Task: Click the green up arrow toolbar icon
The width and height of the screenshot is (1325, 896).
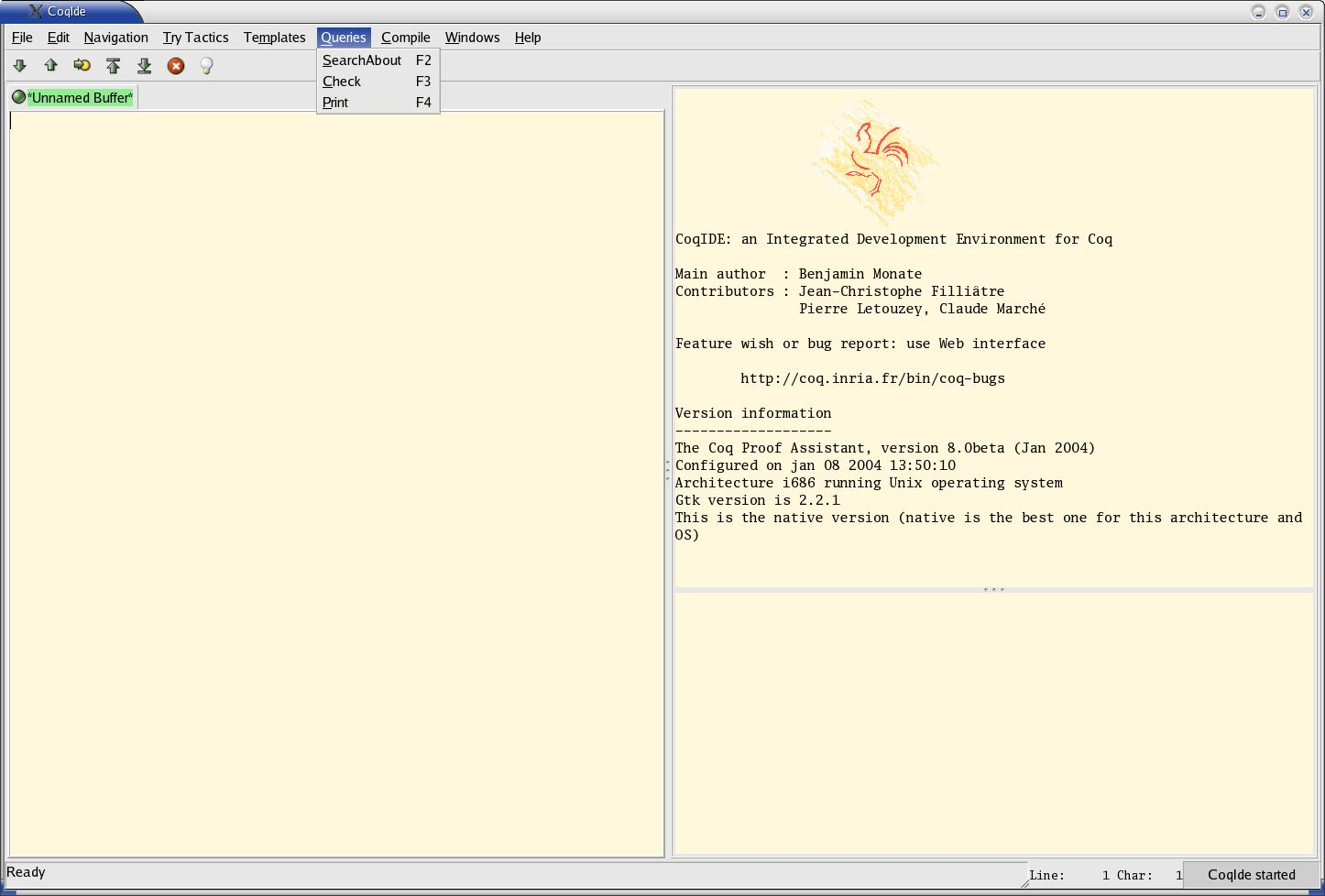Action: pos(50,66)
